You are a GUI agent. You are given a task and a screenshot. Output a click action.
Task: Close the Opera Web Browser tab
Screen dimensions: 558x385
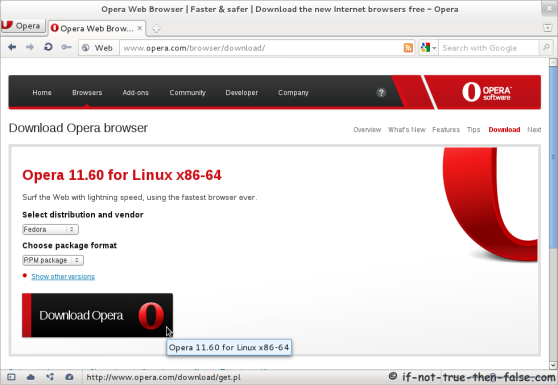pyautogui.click(x=140, y=28)
